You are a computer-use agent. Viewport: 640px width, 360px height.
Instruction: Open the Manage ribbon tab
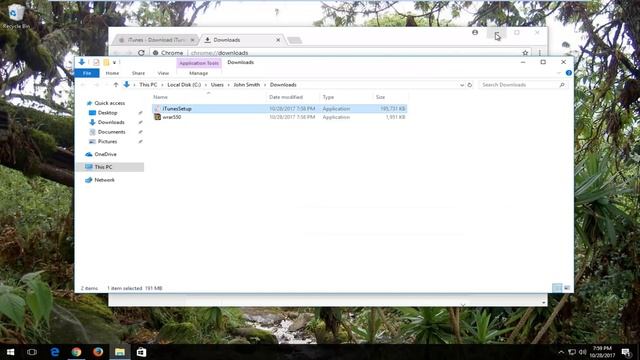pos(198,73)
